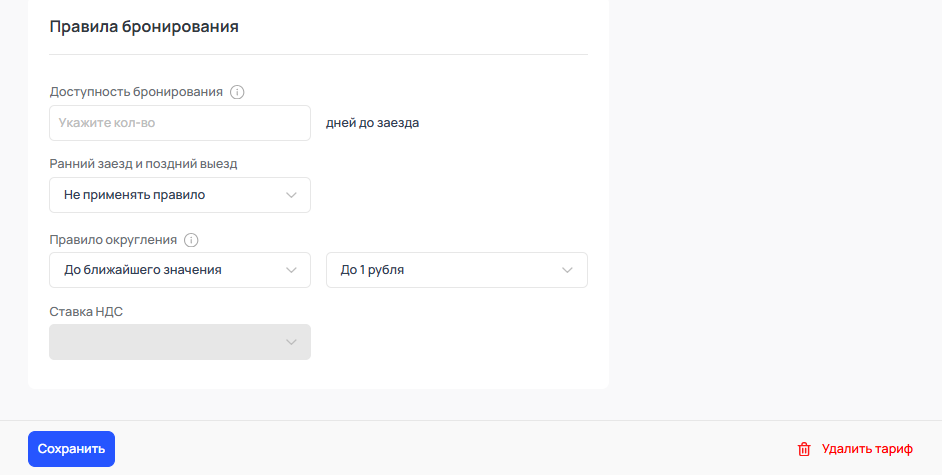Select the disabled Ставка НДС dropdown
Viewport: 942px width, 475px height.
coord(180,342)
